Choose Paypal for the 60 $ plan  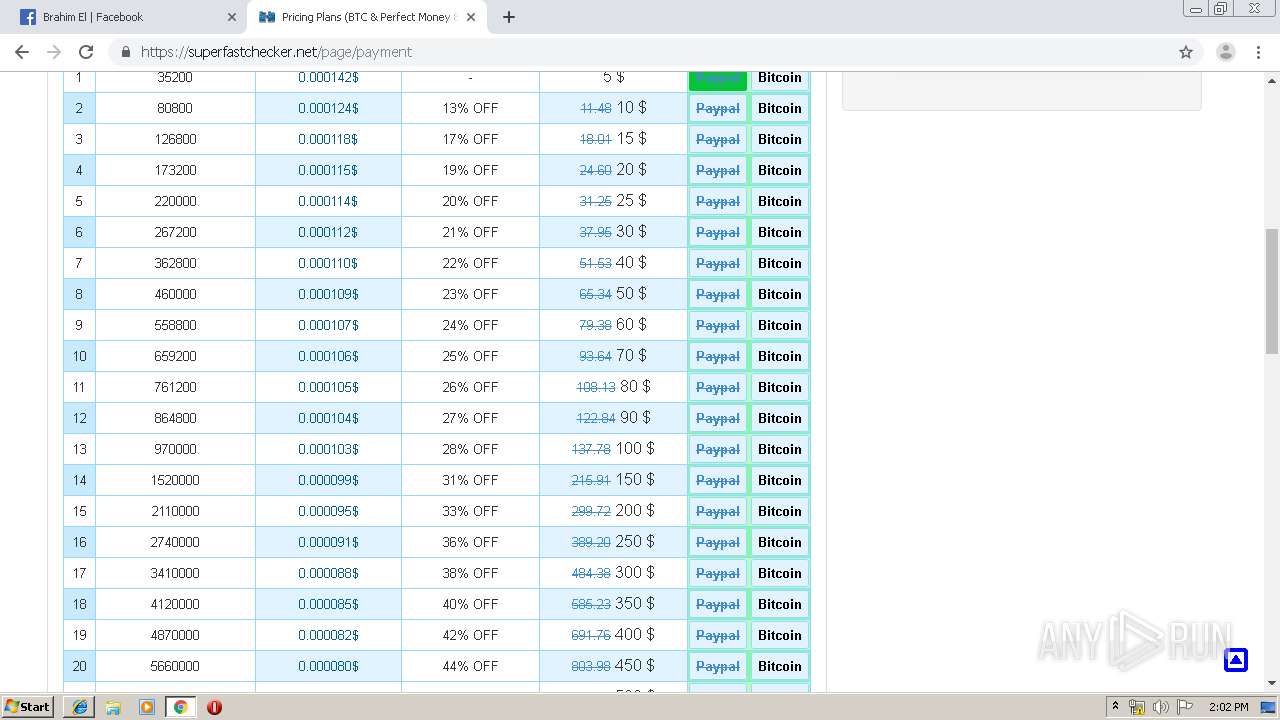pos(718,325)
